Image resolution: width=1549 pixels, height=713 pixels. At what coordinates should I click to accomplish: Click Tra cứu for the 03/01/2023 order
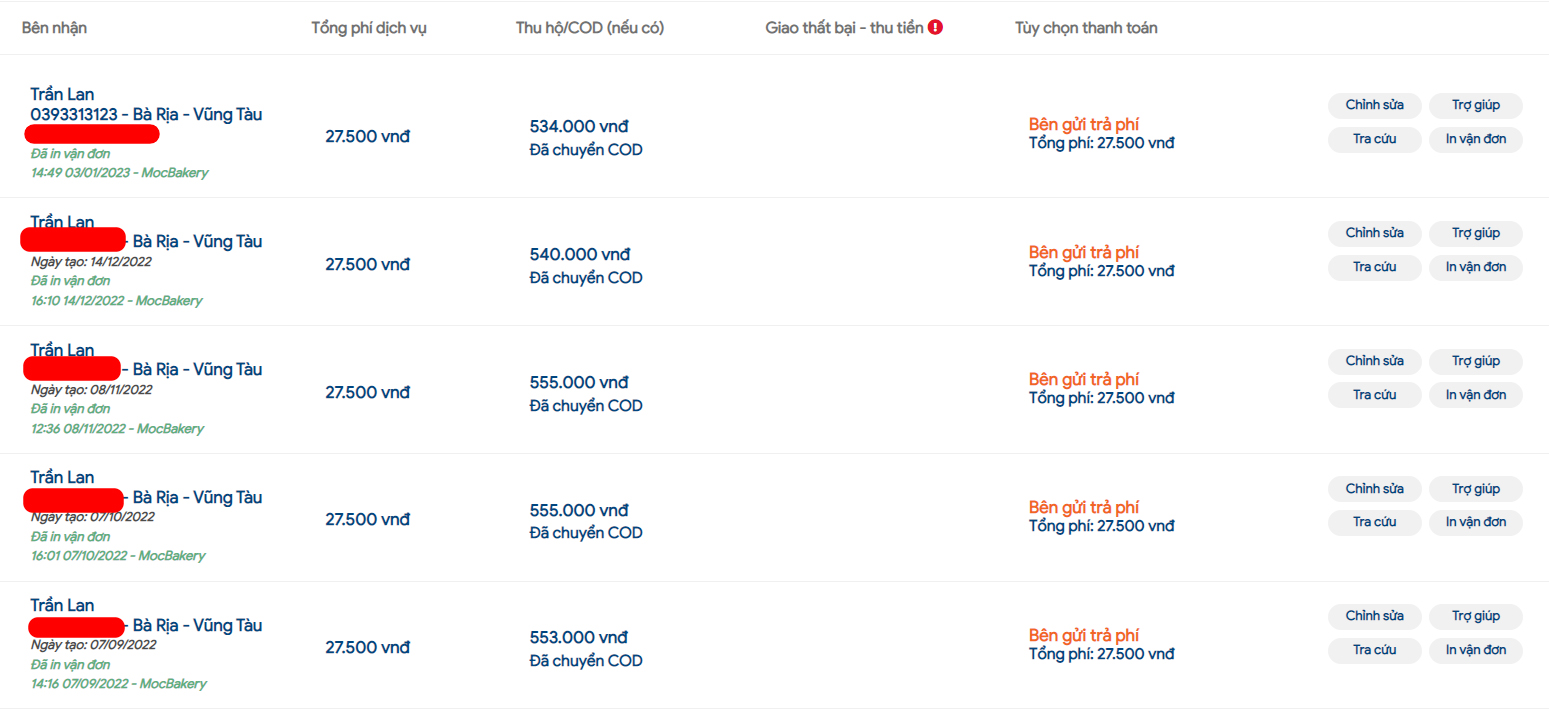click(1374, 139)
